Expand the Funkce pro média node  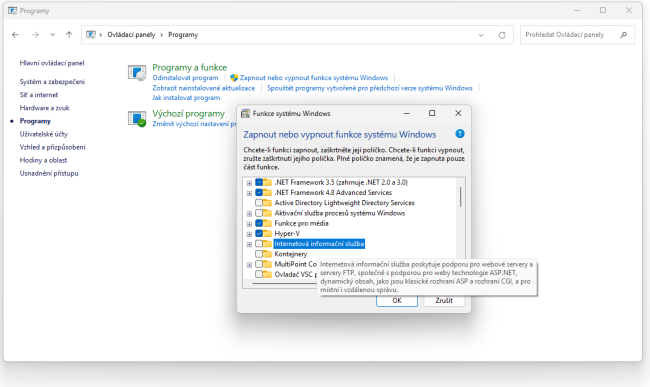[x=249, y=224]
